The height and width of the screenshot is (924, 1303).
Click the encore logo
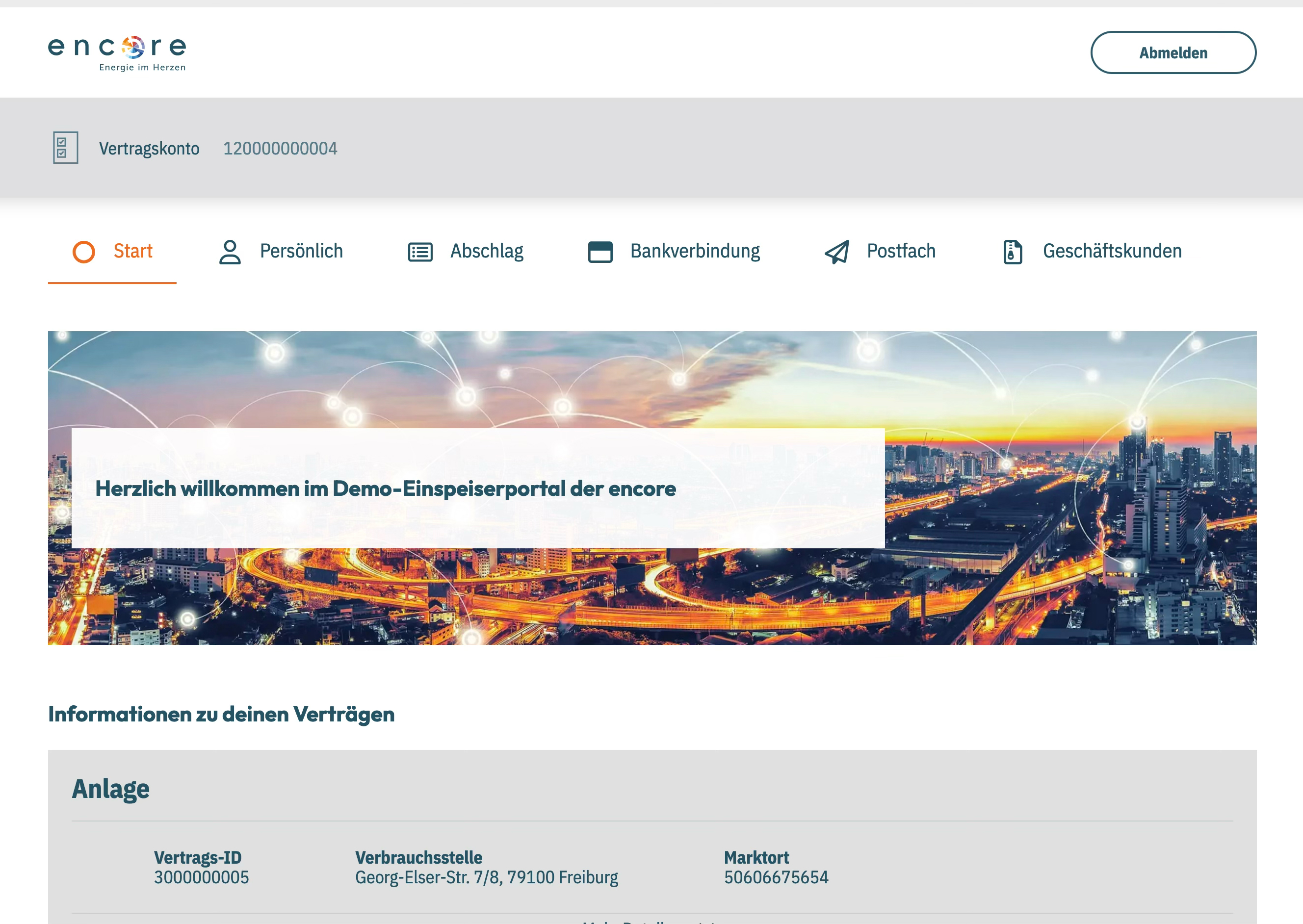[118, 52]
